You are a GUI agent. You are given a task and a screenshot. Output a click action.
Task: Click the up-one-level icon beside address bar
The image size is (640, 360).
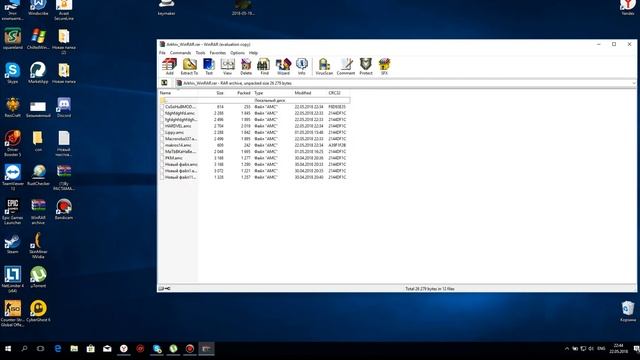click(164, 83)
